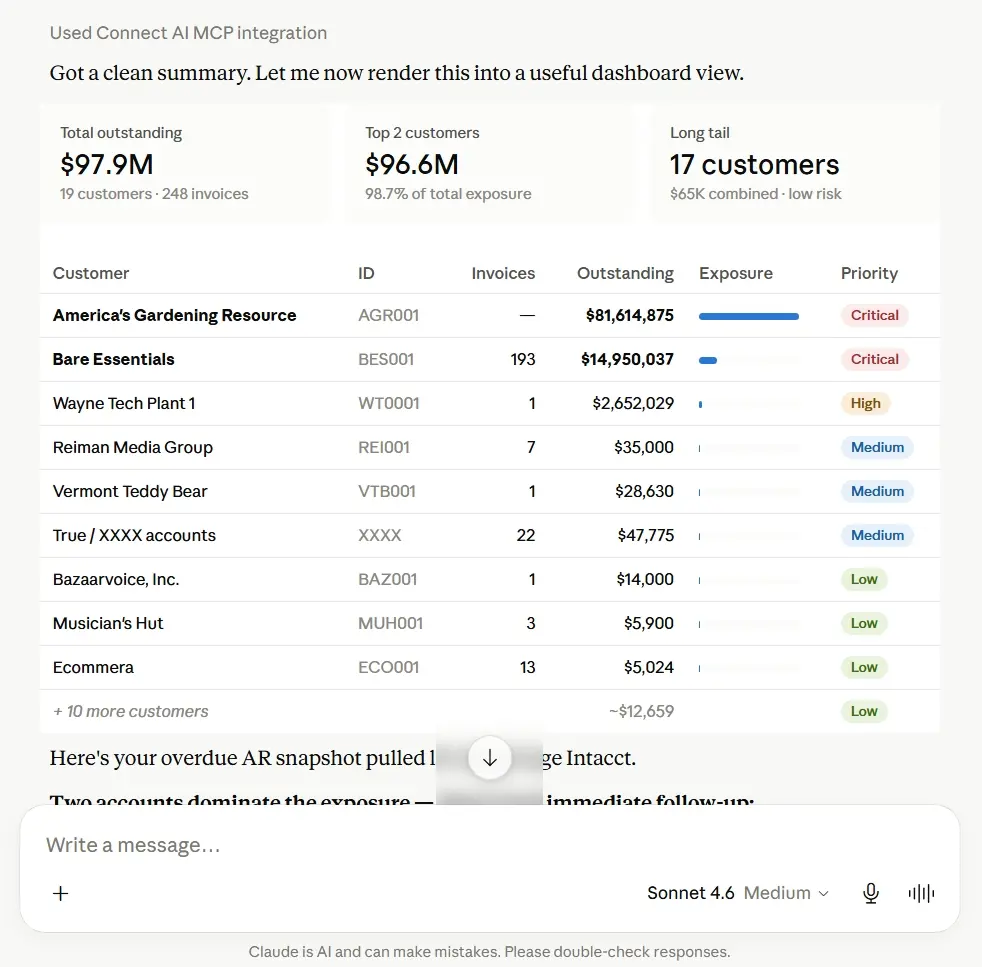Viewport: 982px width, 967px height.
Task: Select Bare Essentials customer name
Action: tap(113, 359)
